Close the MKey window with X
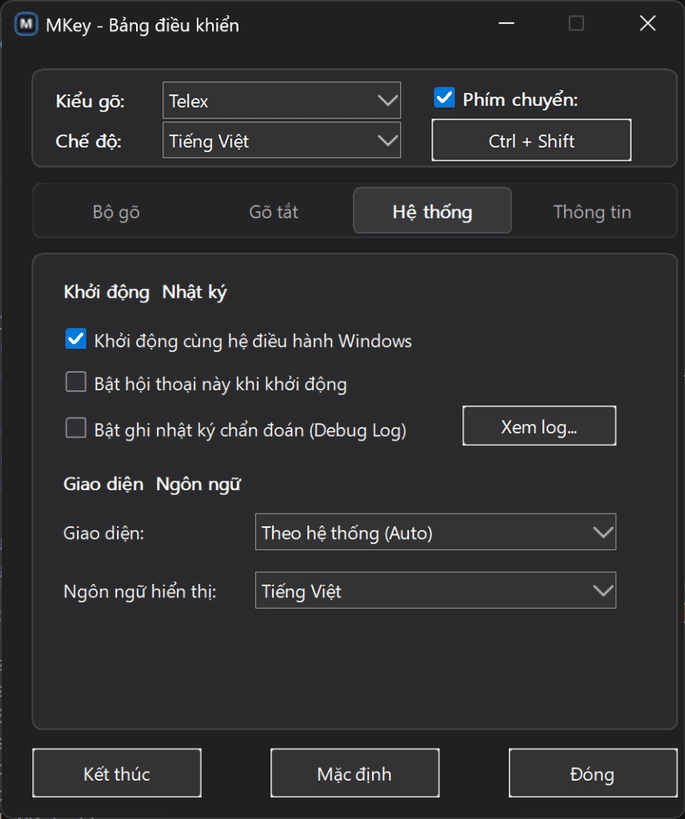685x819 pixels. [648, 24]
